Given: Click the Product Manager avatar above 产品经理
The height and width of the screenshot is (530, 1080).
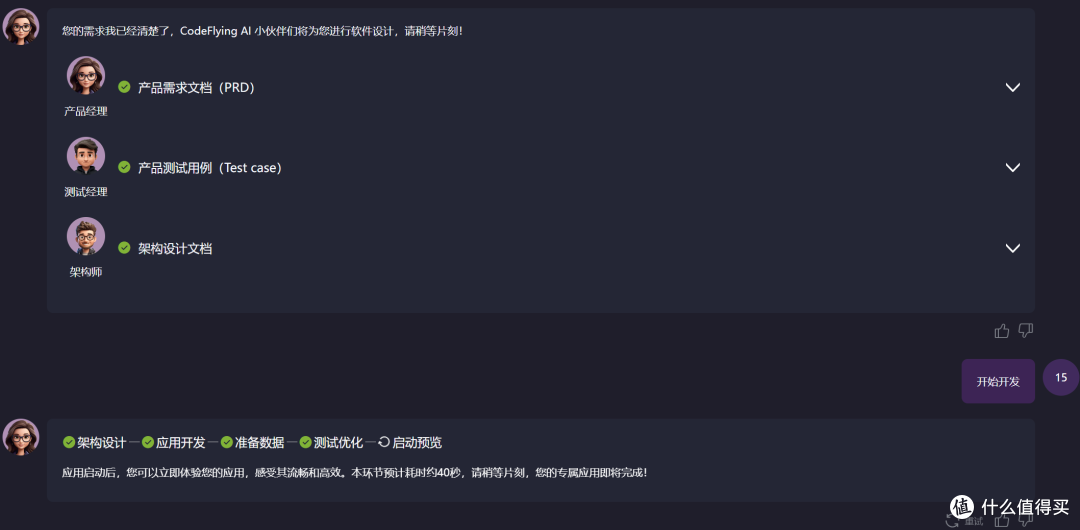Looking at the screenshot, I should pyautogui.click(x=86, y=76).
